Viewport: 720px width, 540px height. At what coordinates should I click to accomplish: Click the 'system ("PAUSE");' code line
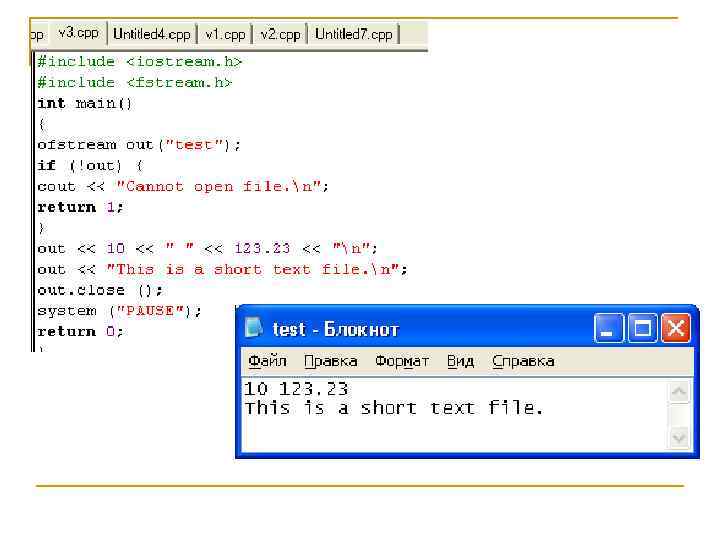tap(119, 311)
